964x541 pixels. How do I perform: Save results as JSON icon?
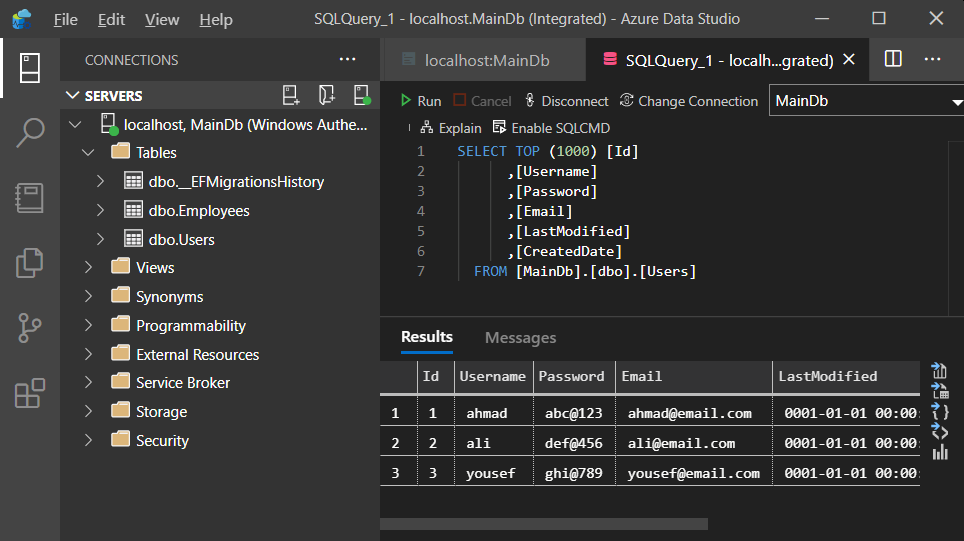(x=939, y=411)
